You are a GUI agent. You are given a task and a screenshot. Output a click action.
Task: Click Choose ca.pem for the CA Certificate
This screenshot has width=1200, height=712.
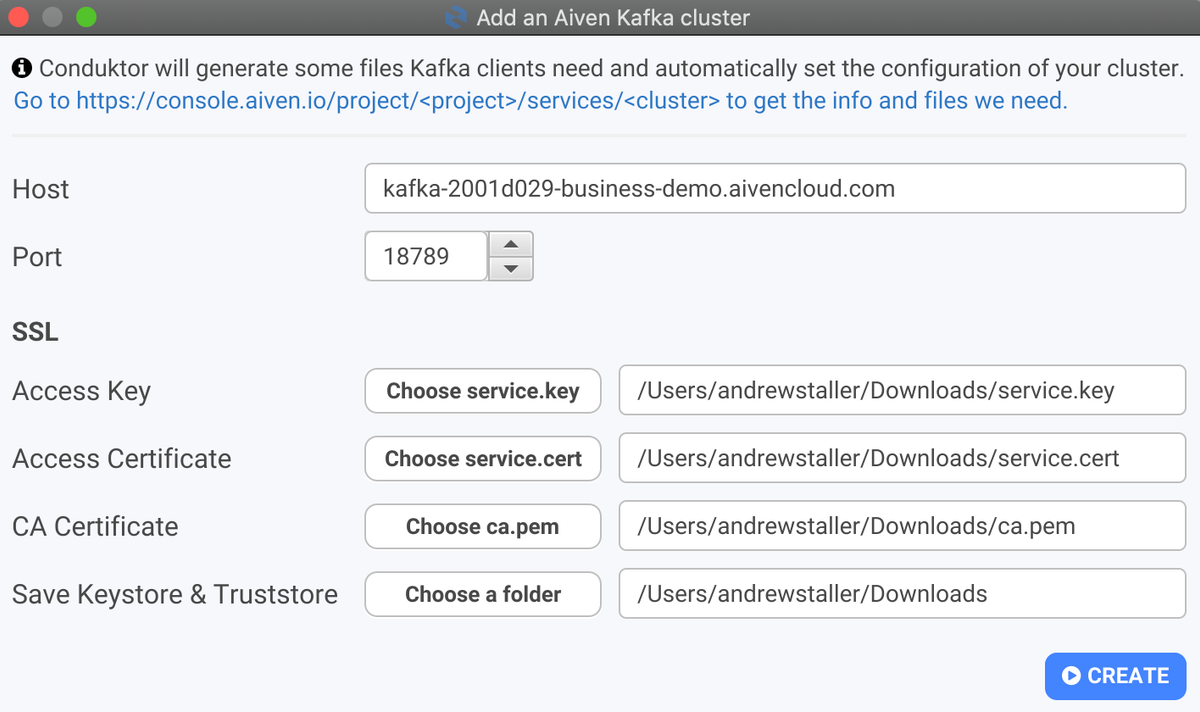coord(482,526)
